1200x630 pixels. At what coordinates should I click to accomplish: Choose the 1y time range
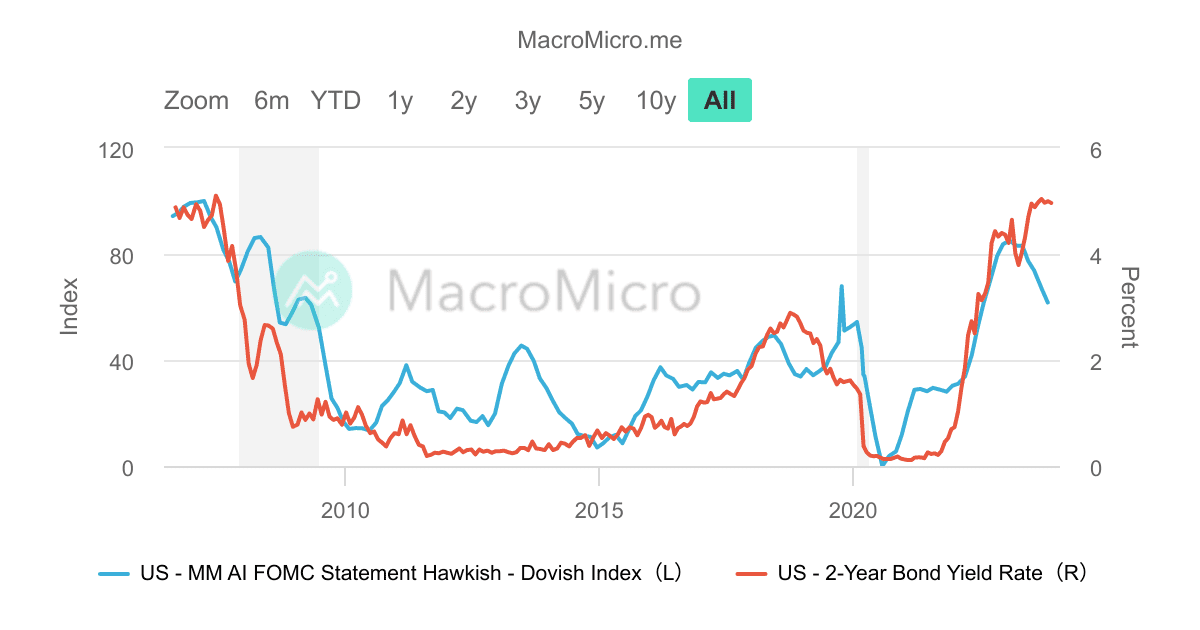pos(398,100)
